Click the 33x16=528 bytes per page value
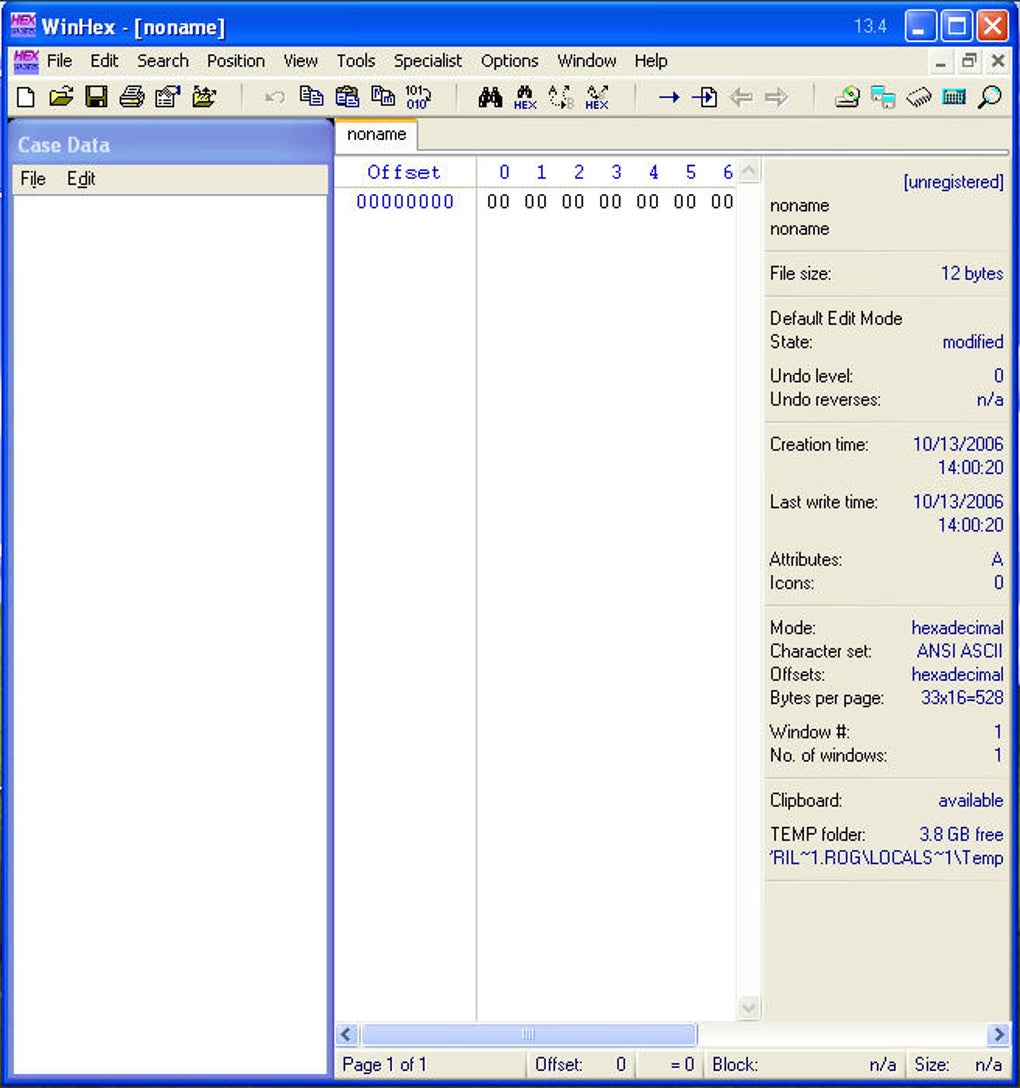The height and width of the screenshot is (1088, 1020). (962, 698)
